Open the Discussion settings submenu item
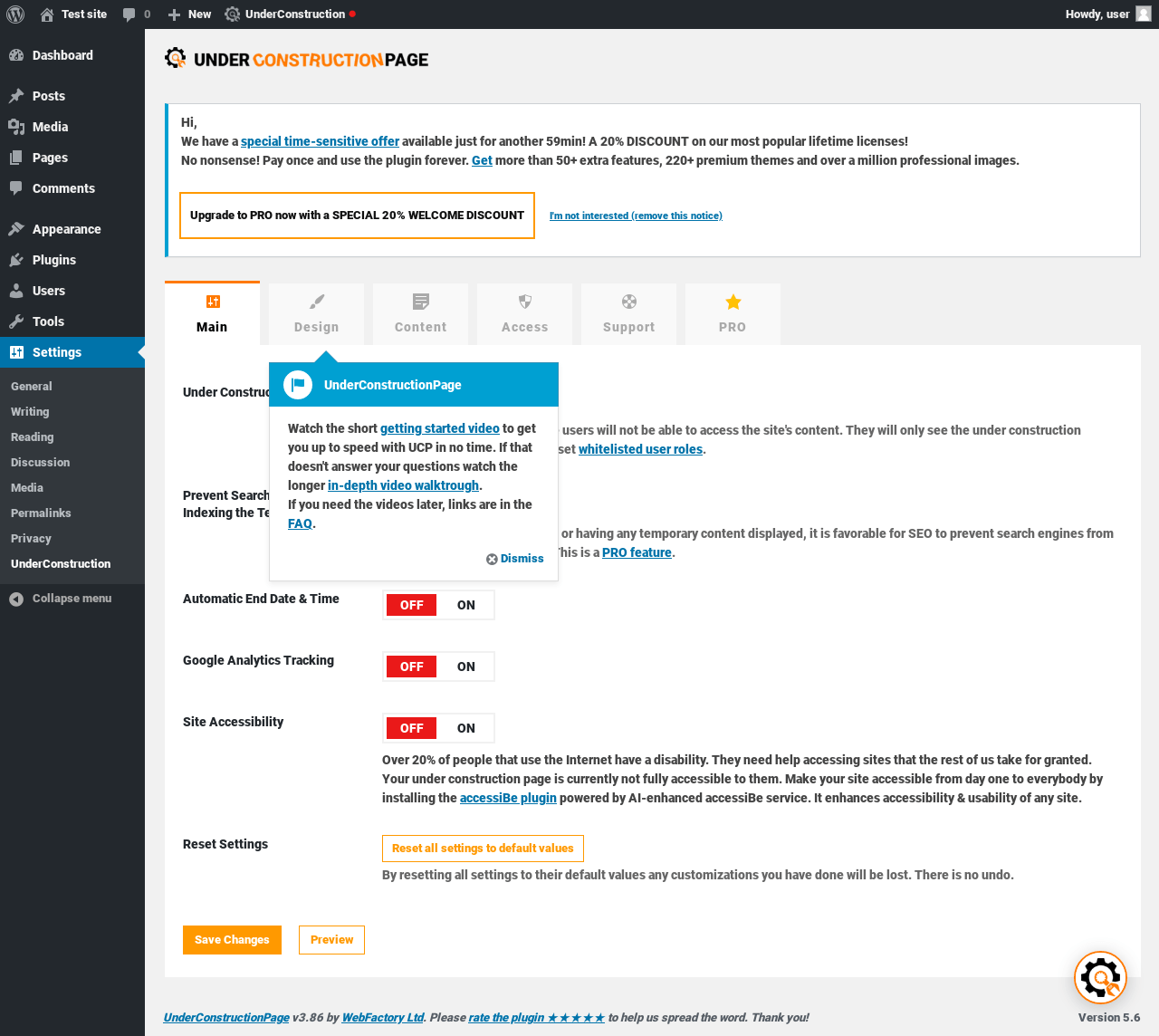The width and height of the screenshot is (1159, 1036). click(x=41, y=463)
